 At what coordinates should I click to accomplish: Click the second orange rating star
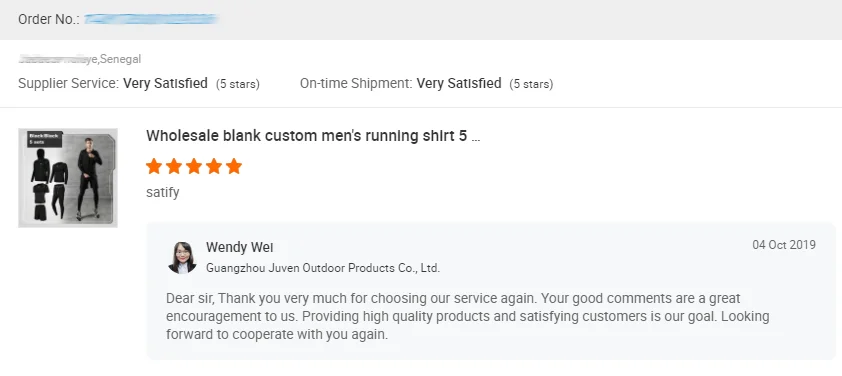click(174, 166)
